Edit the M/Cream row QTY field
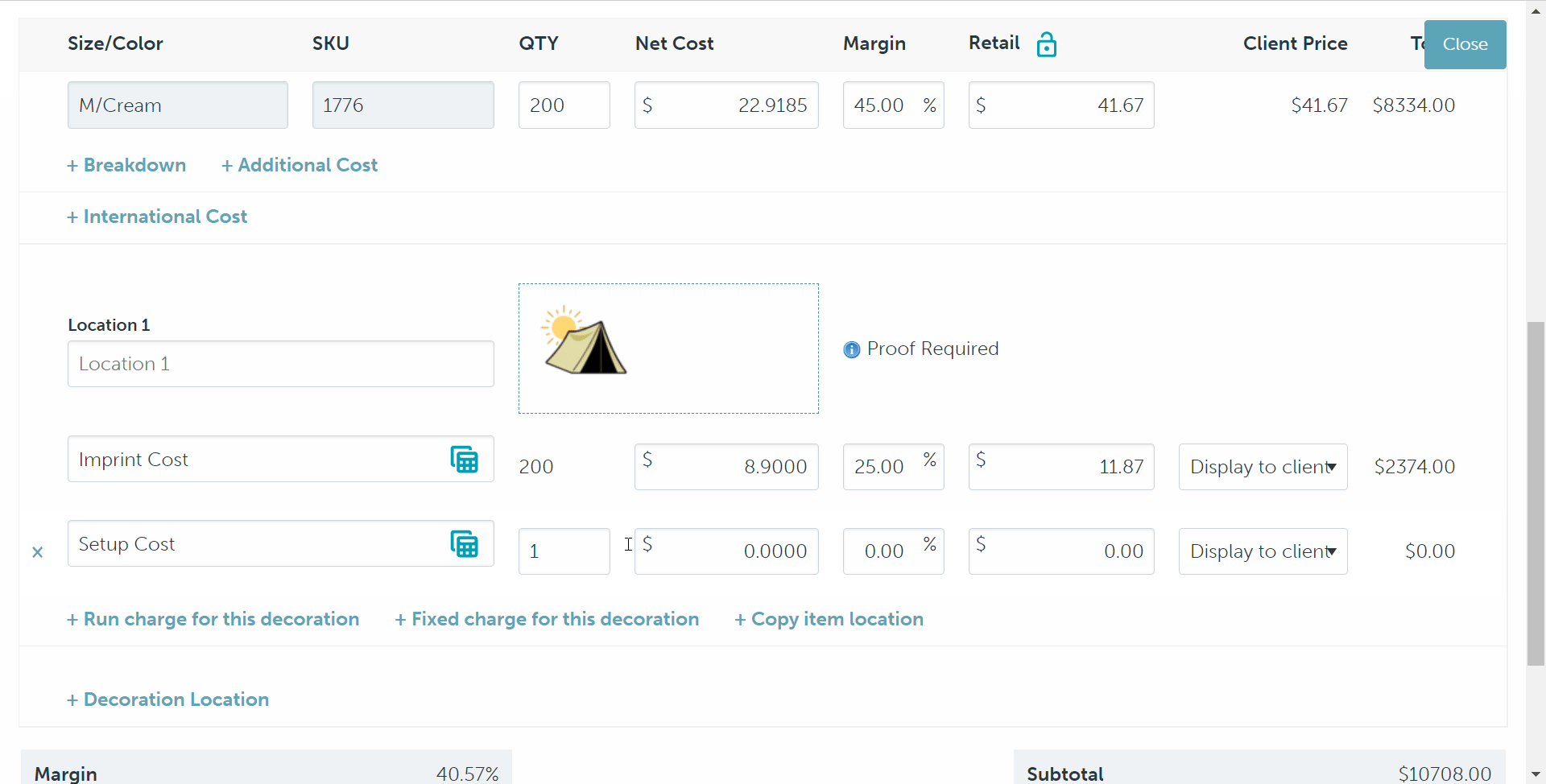 [564, 105]
